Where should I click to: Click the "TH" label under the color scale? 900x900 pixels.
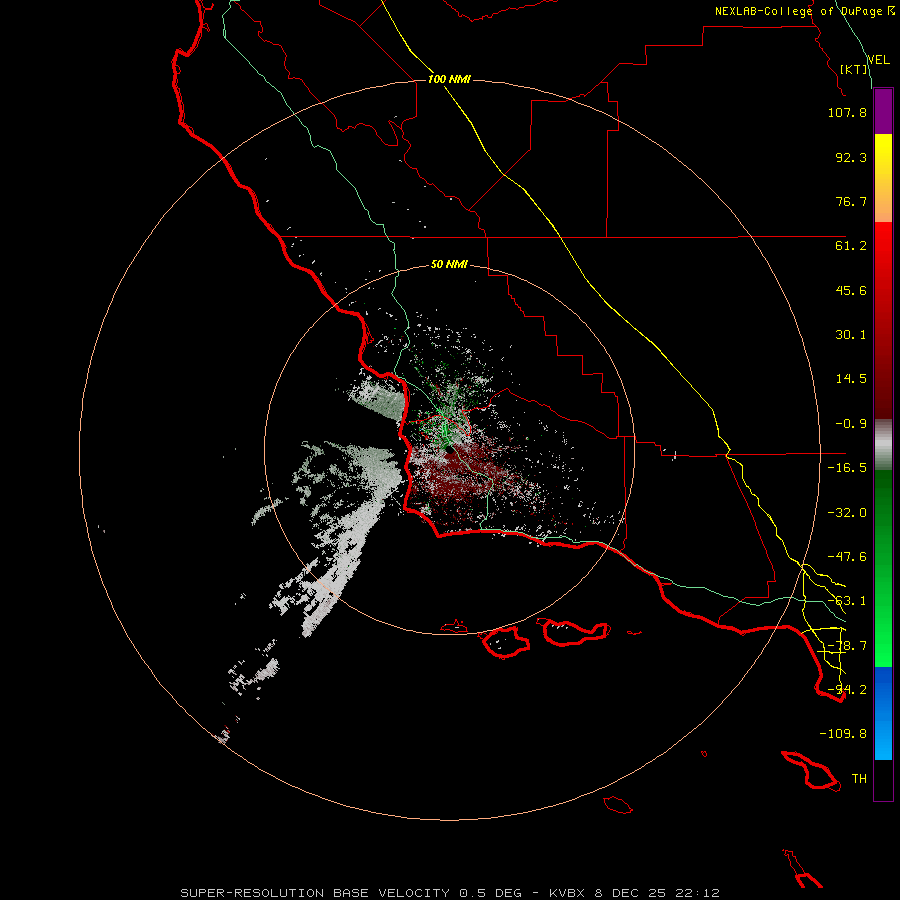tap(859, 779)
